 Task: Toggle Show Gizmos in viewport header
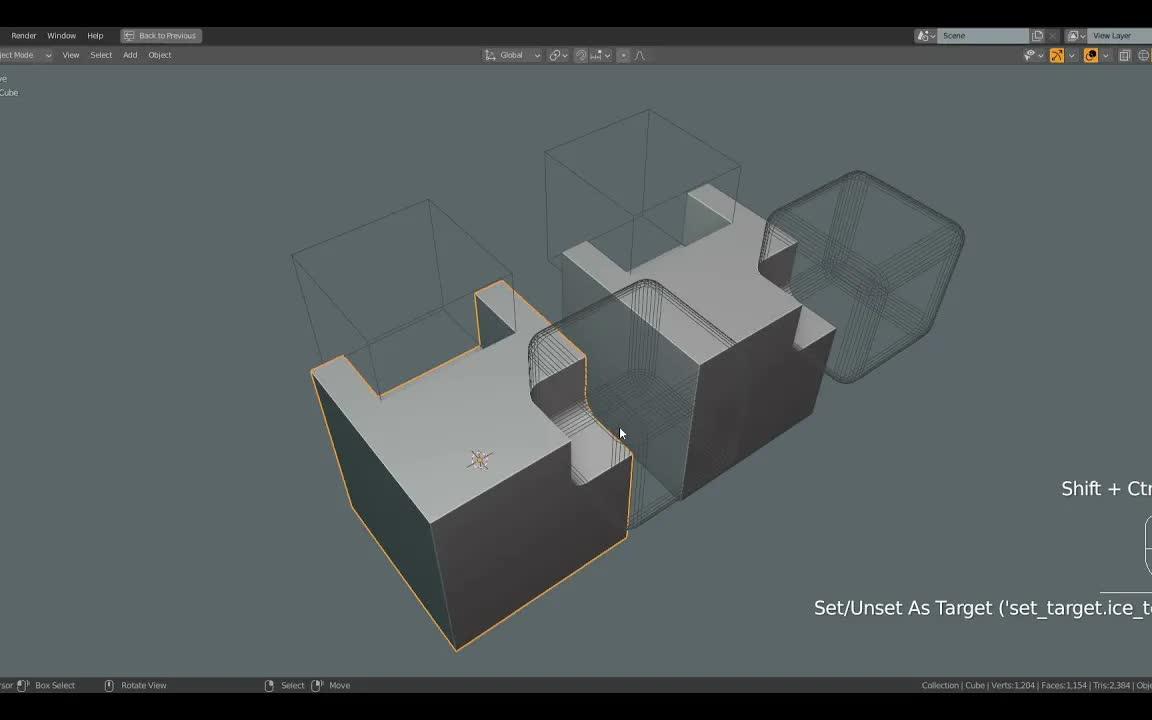point(1057,55)
